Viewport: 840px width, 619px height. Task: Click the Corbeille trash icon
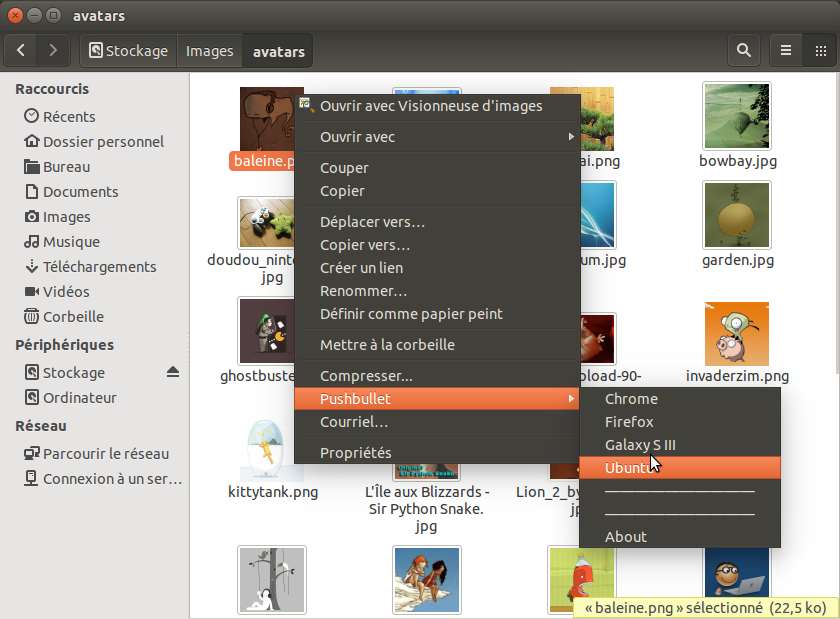(x=32, y=316)
